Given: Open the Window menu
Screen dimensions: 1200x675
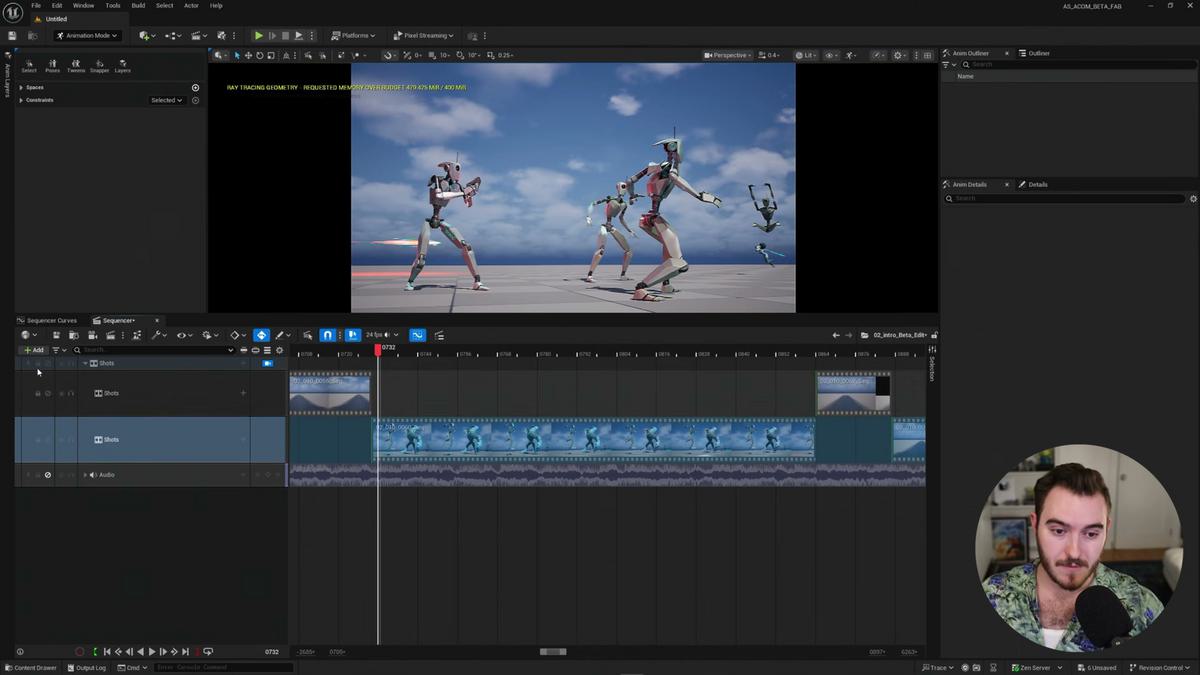Looking at the screenshot, I should [x=82, y=5].
